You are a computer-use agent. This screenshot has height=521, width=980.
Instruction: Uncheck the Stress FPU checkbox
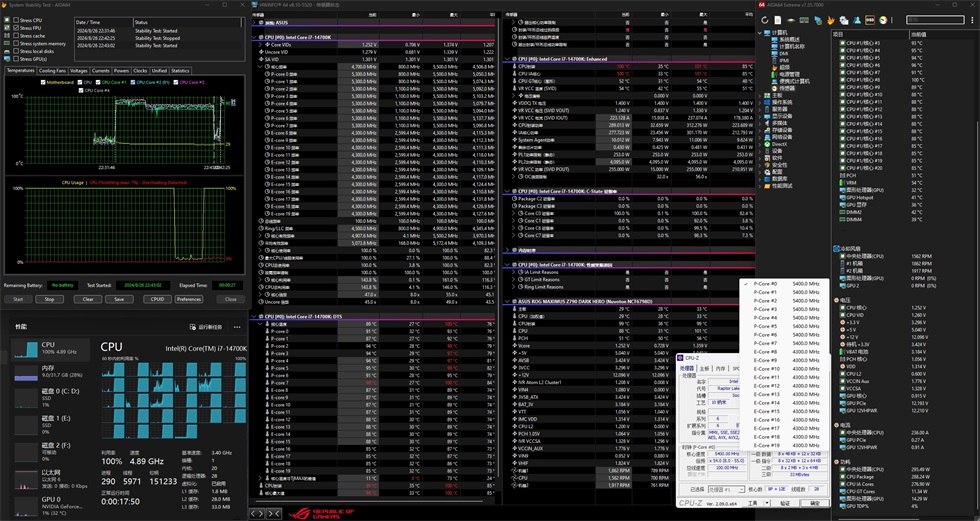(x=16, y=28)
